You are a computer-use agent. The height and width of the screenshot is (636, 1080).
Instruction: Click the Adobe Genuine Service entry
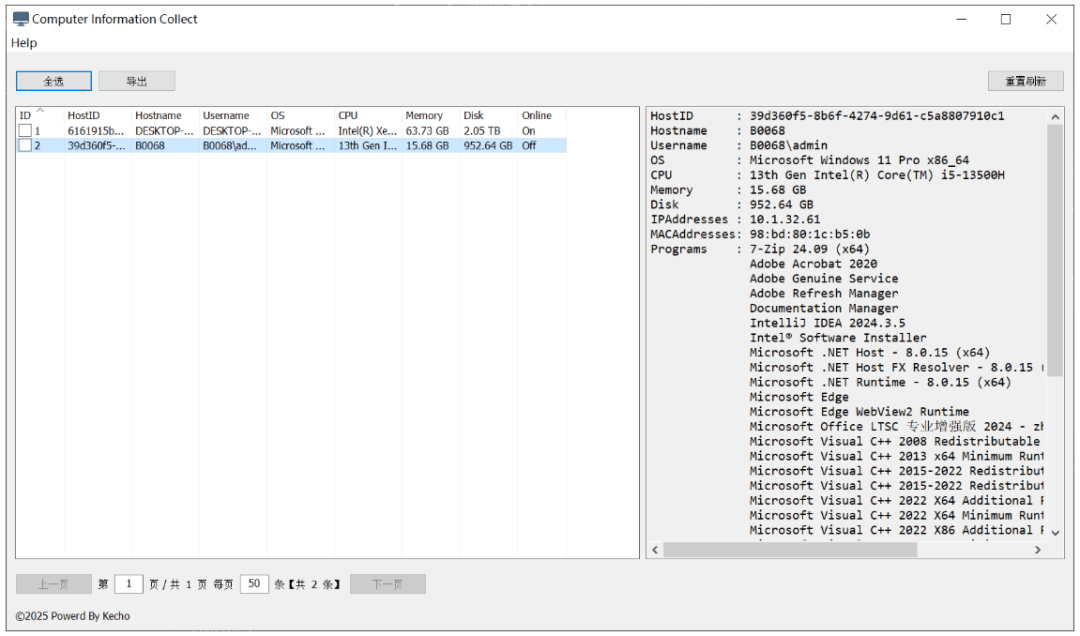coord(824,279)
